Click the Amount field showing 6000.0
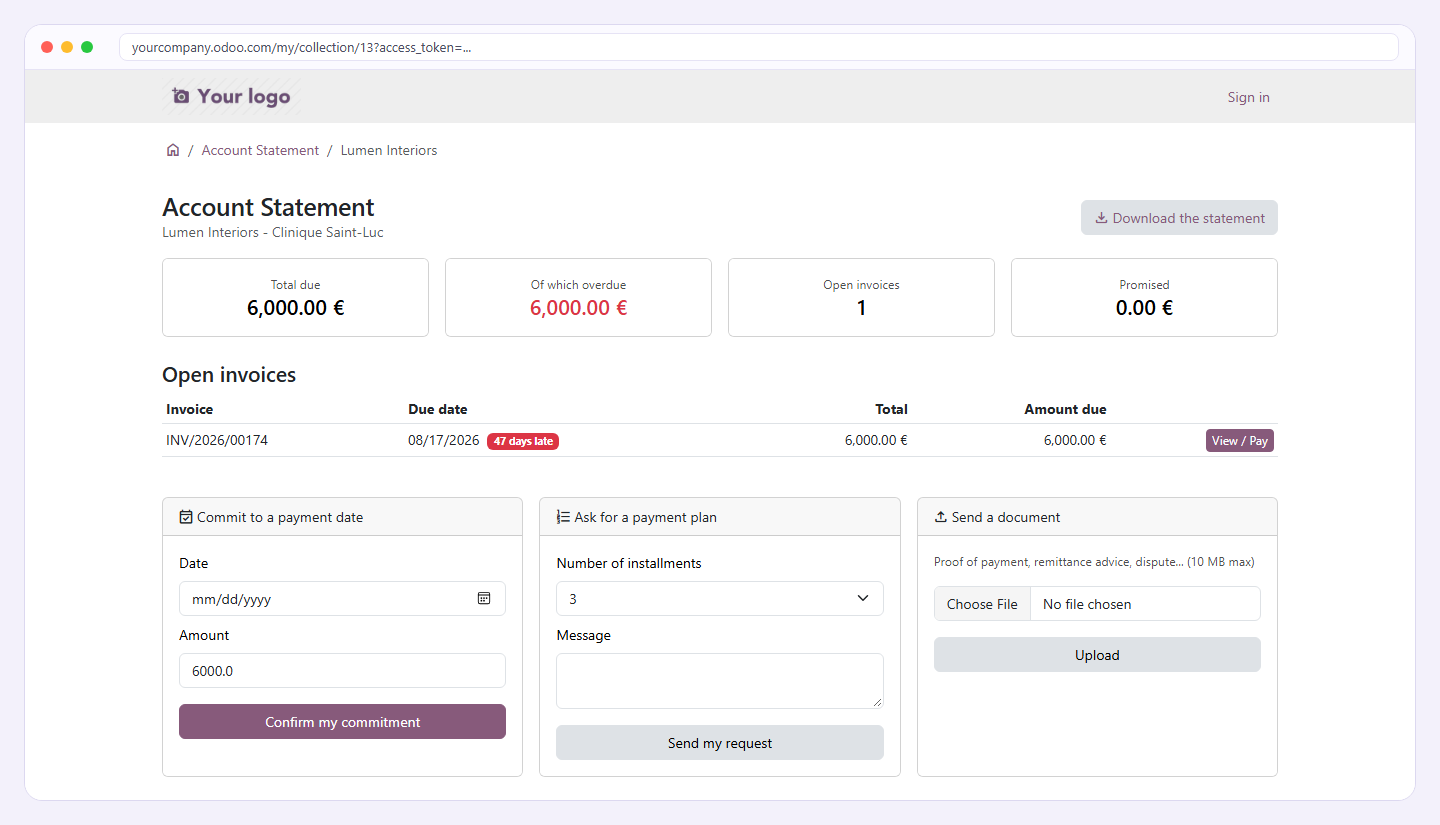 point(342,670)
